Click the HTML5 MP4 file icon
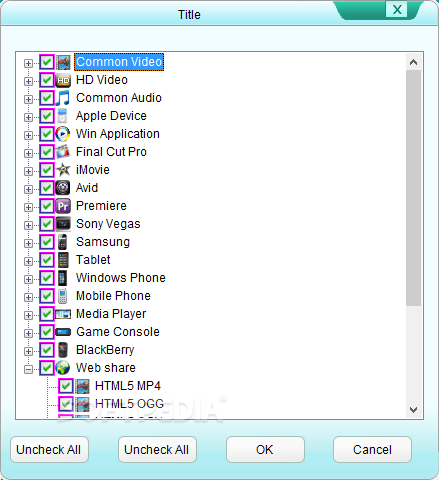The height and width of the screenshot is (480, 439). click(x=82, y=386)
